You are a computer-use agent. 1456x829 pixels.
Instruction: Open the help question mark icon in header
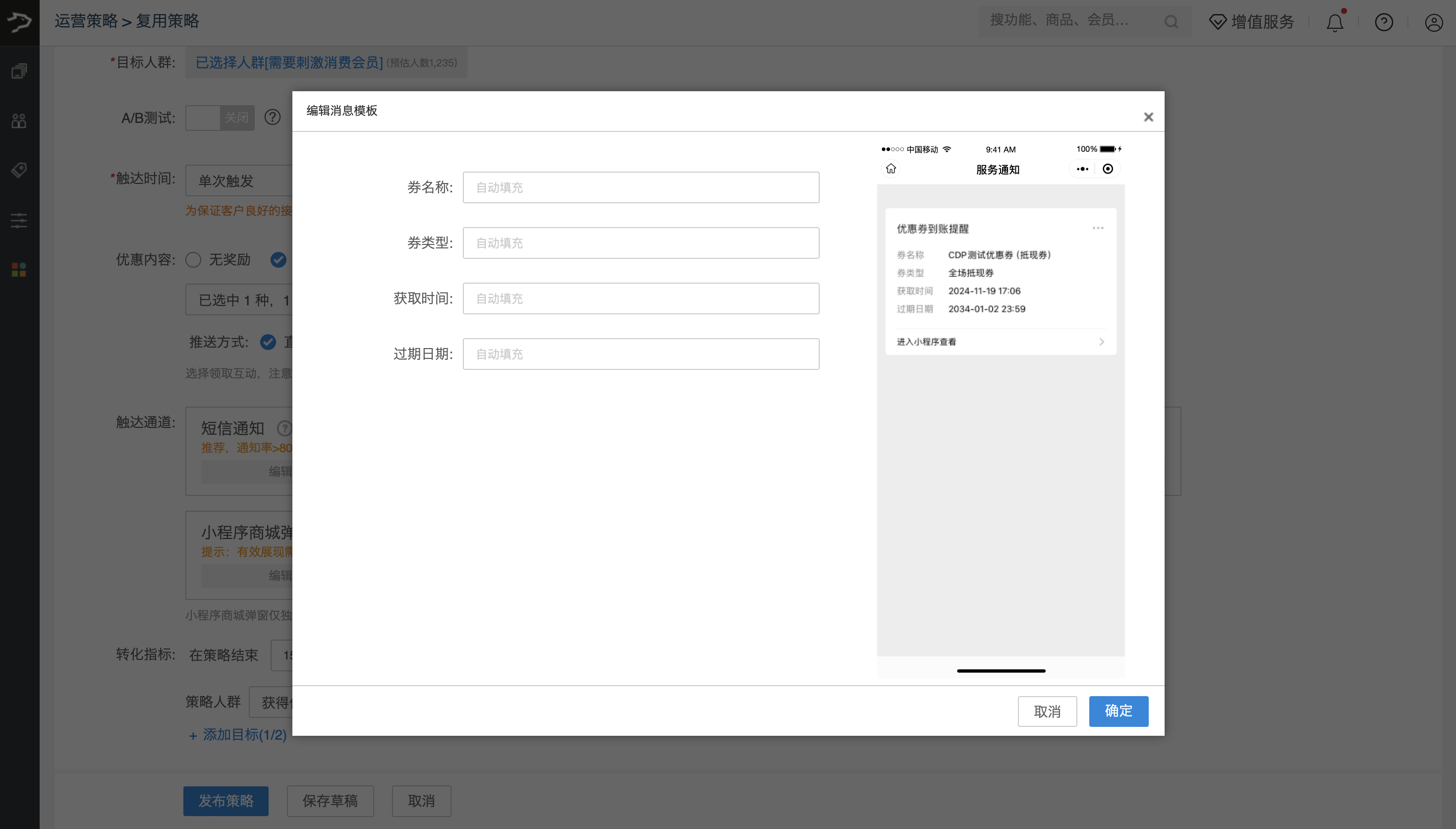tap(1384, 23)
